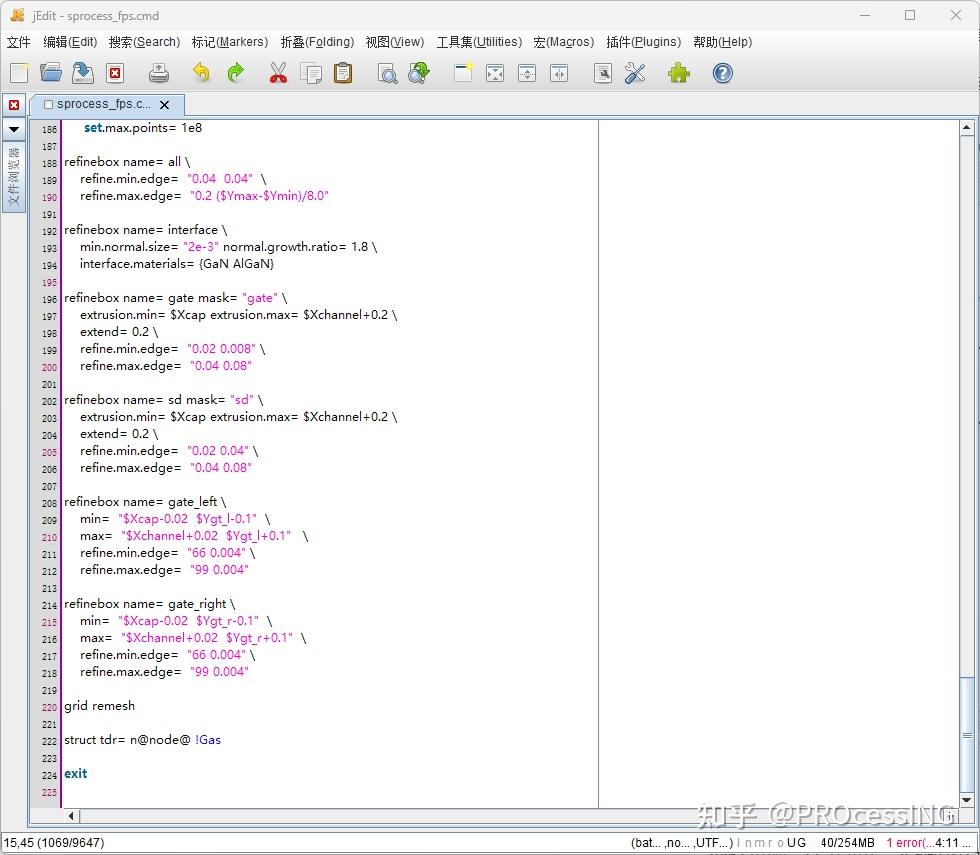This screenshot has height=855, width=980.
Task: Cut selection using the scissors icon
Action: 278,73
